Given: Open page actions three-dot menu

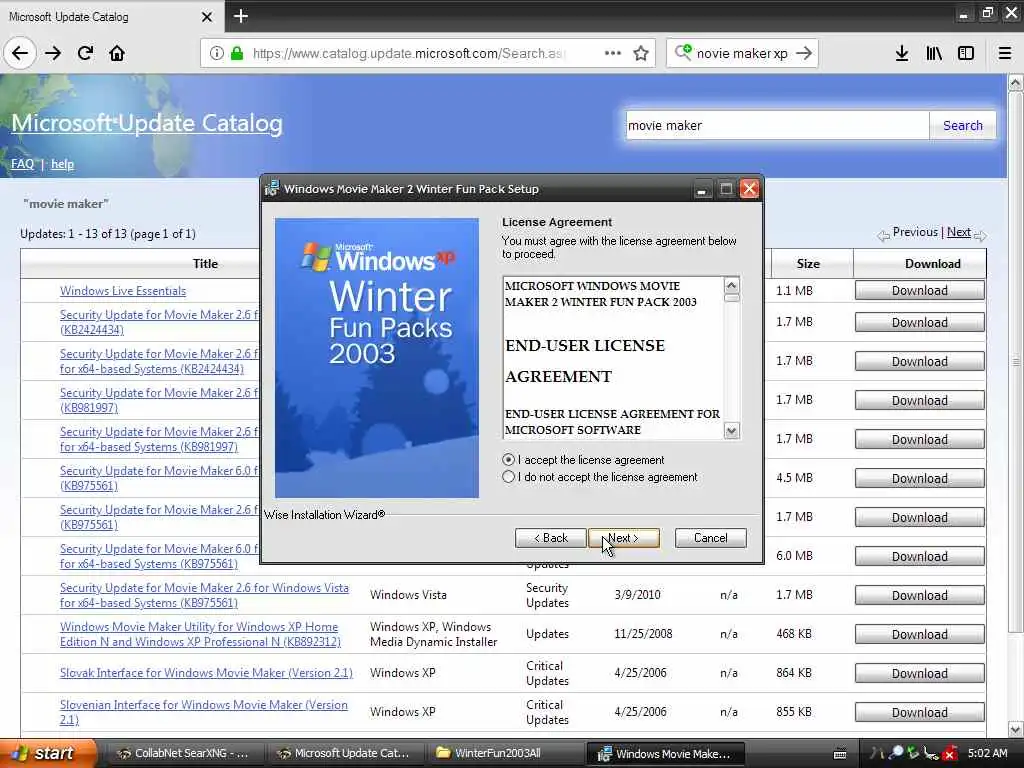Looking at the screenshot, I should (613, 53).
